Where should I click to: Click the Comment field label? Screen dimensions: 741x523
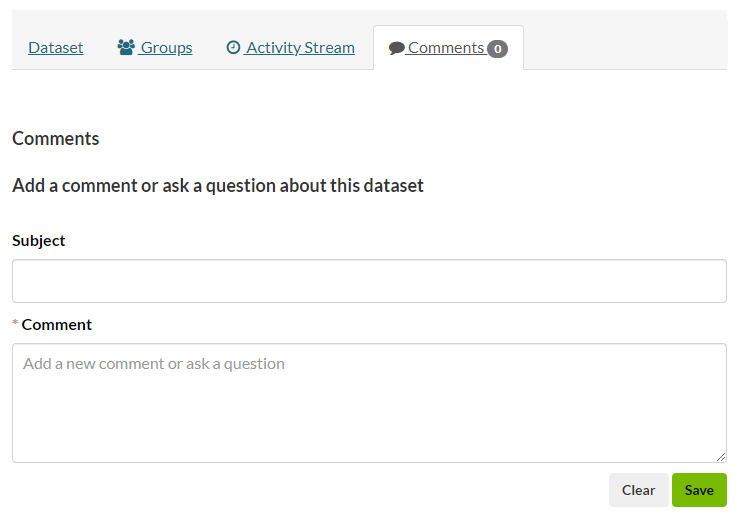coord(57,324)
